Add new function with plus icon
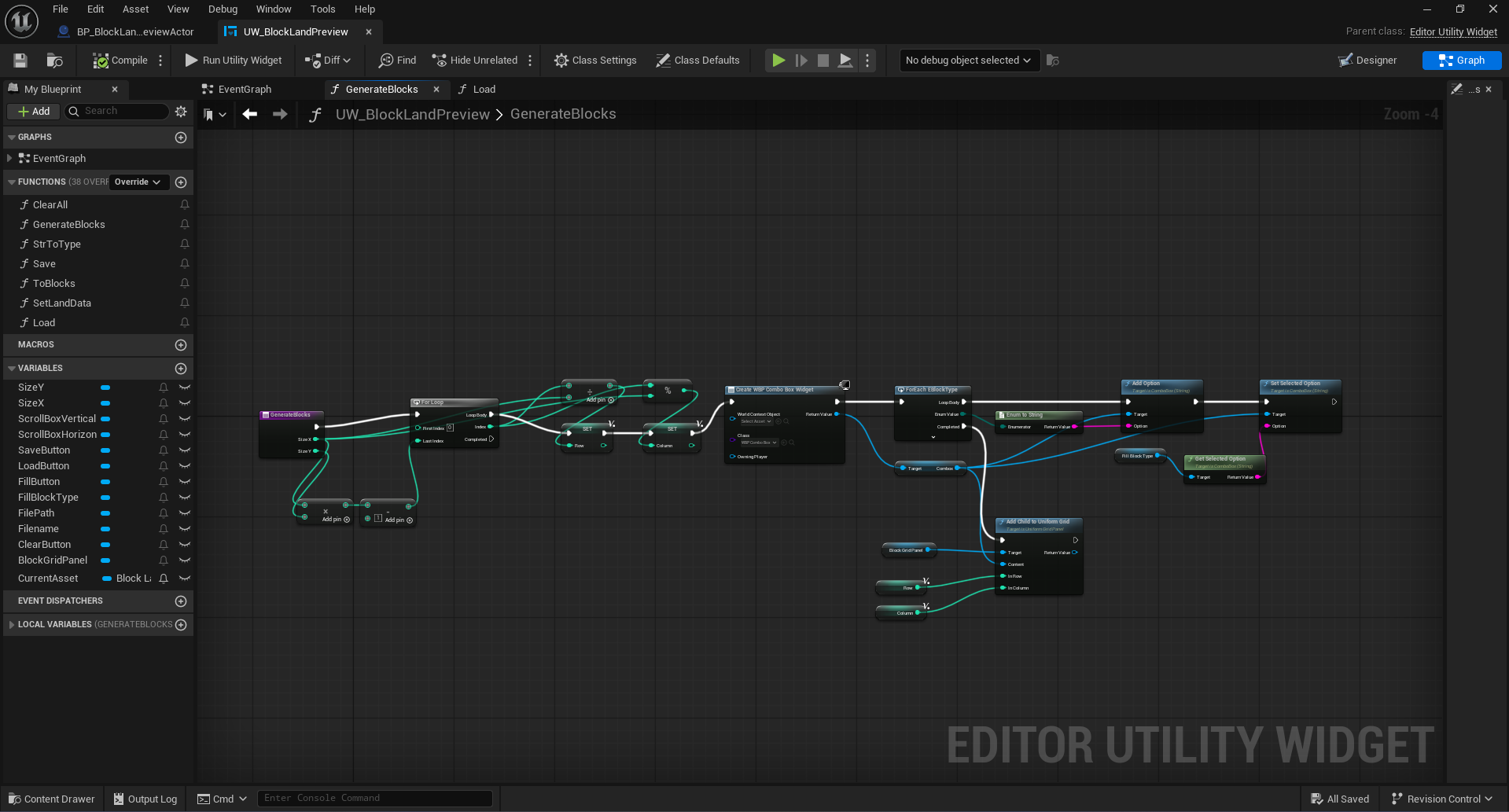The width and height of the screenshot is (1509, 812). click(181, 182)
